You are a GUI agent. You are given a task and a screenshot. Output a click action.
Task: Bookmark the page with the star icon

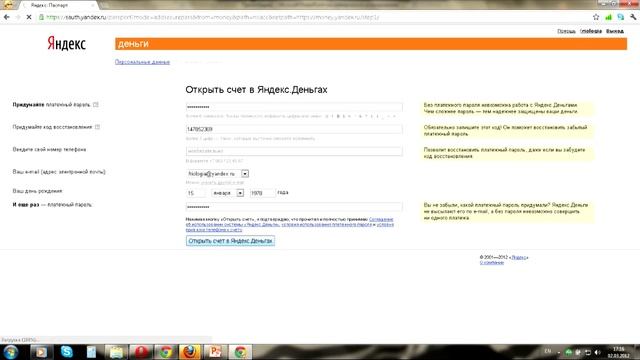tap(596, 17)
